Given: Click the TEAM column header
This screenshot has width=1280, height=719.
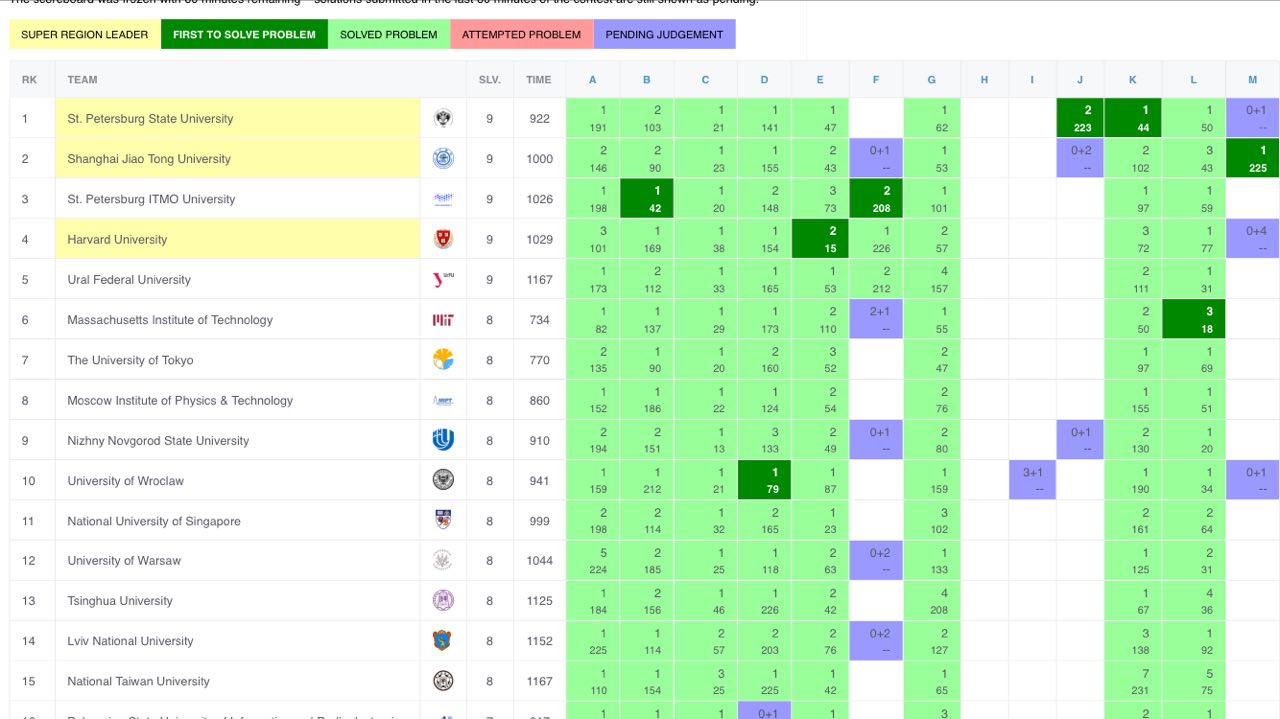Looking at the screenshot, I should point(82,80).
